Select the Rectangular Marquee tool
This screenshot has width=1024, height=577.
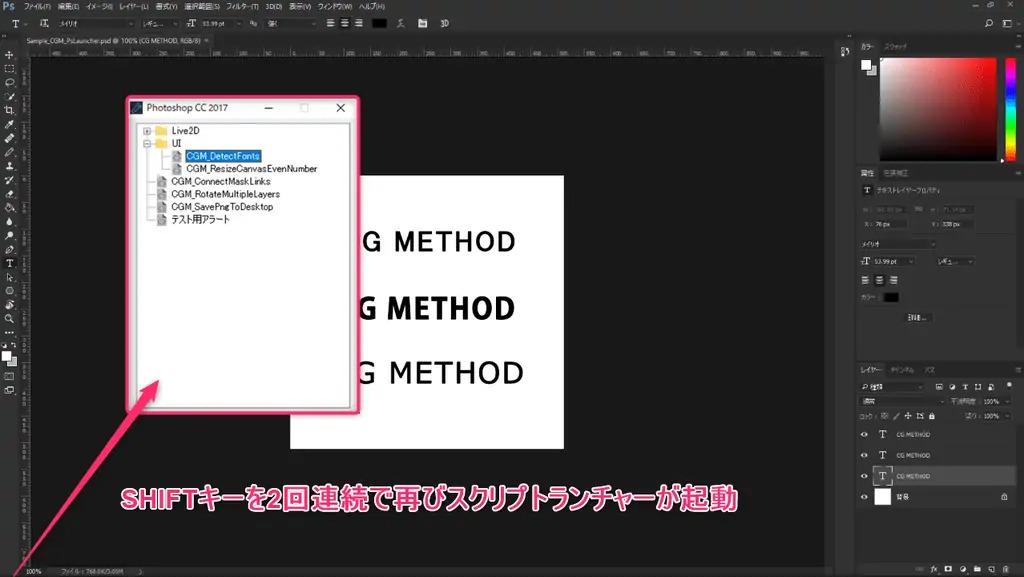pos(9,69)
